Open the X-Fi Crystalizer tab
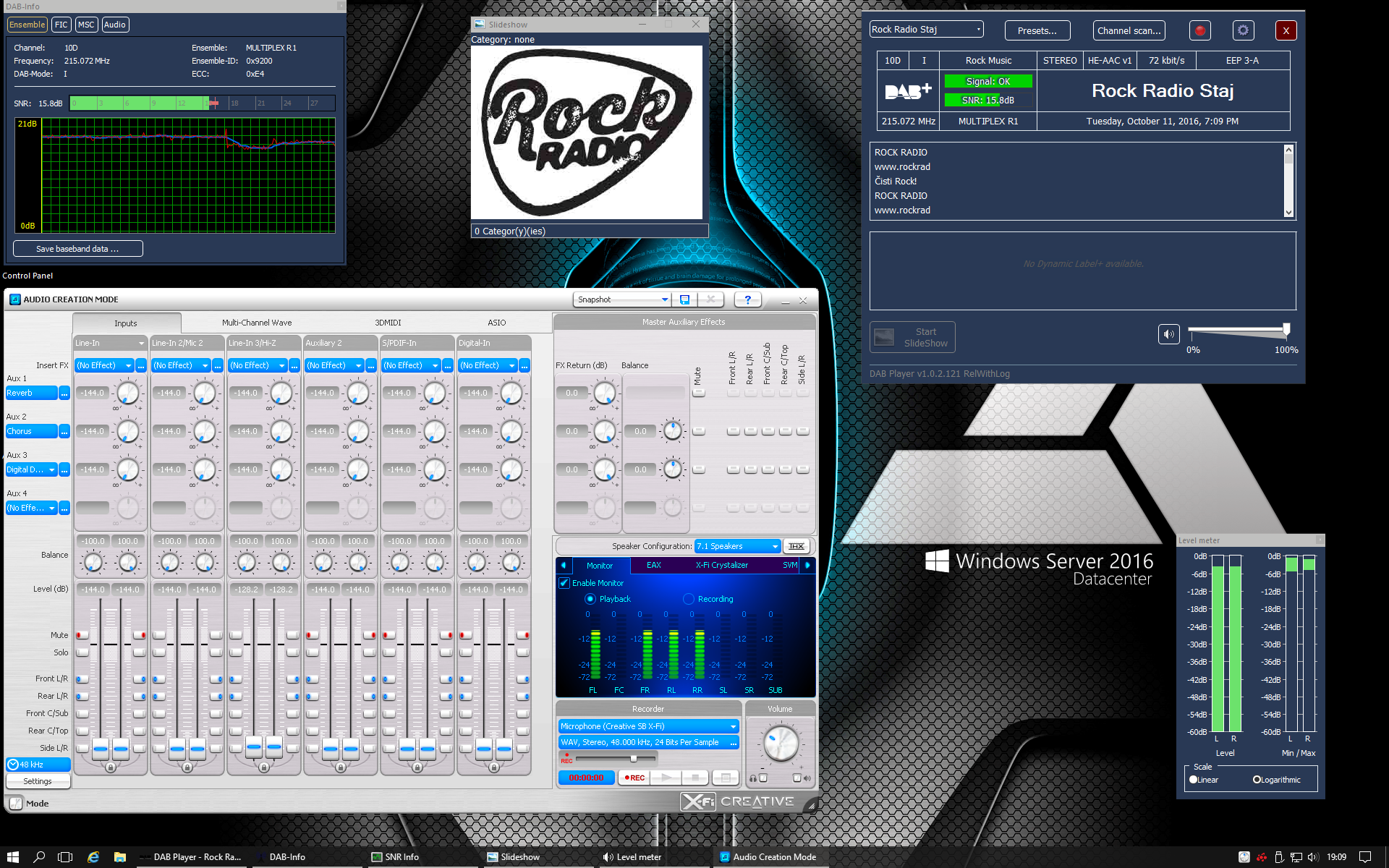Screen dimensions: 1389x868 coord(722,565)
